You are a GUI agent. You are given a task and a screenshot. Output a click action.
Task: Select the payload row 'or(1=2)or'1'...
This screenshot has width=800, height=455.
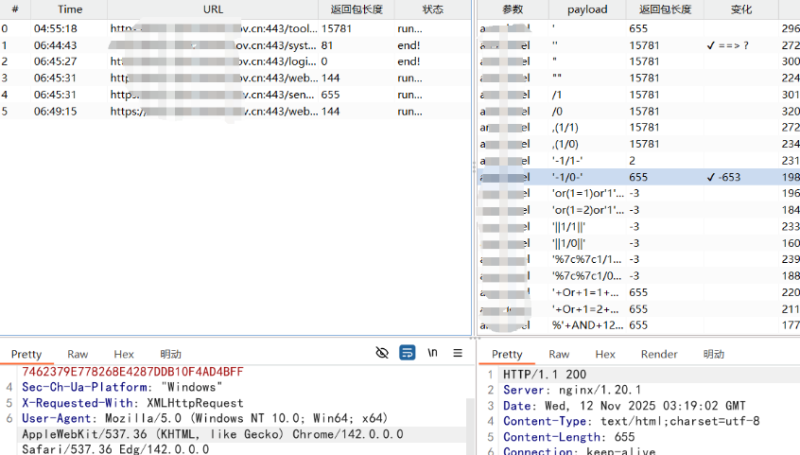[638, 210]
